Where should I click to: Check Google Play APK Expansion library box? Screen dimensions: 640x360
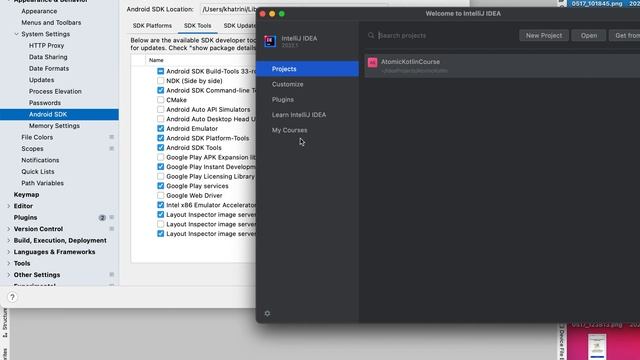[x=160, y=157]
